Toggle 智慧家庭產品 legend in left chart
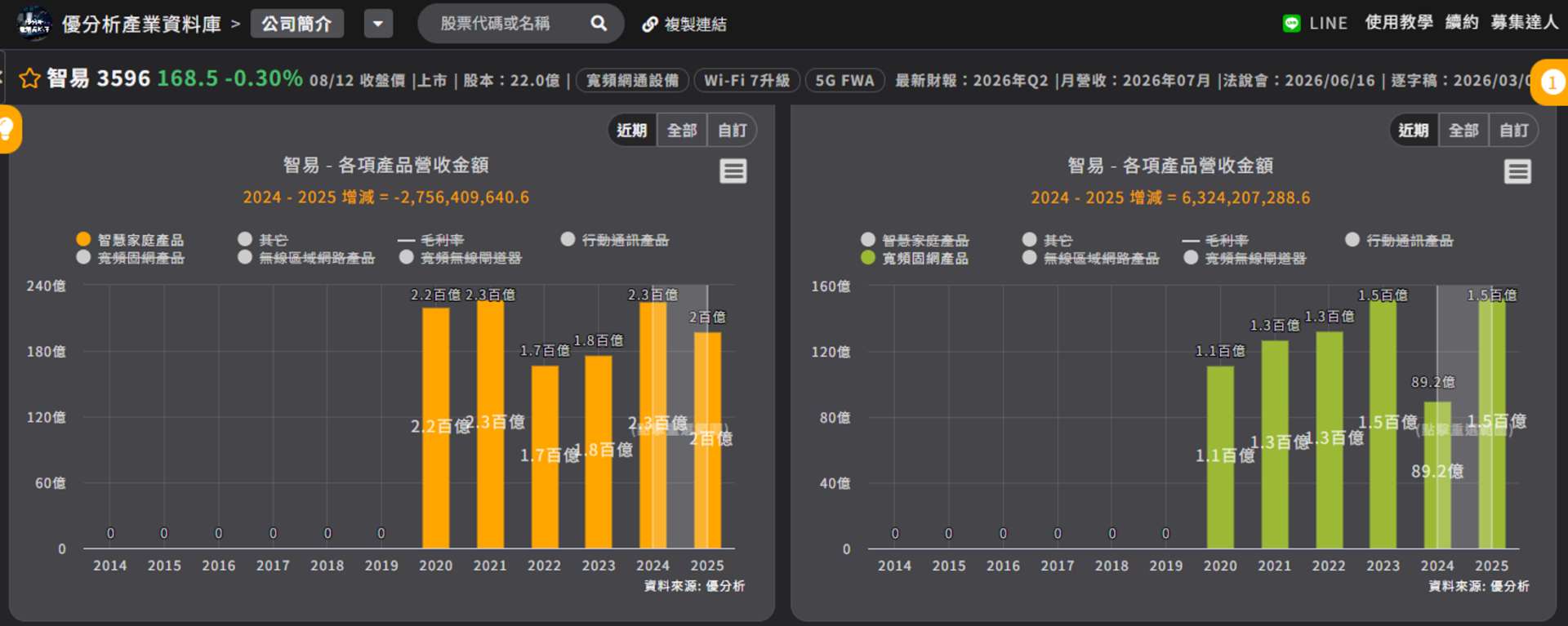The height and width of the screenshot is (626, 1568). point(130,240)
